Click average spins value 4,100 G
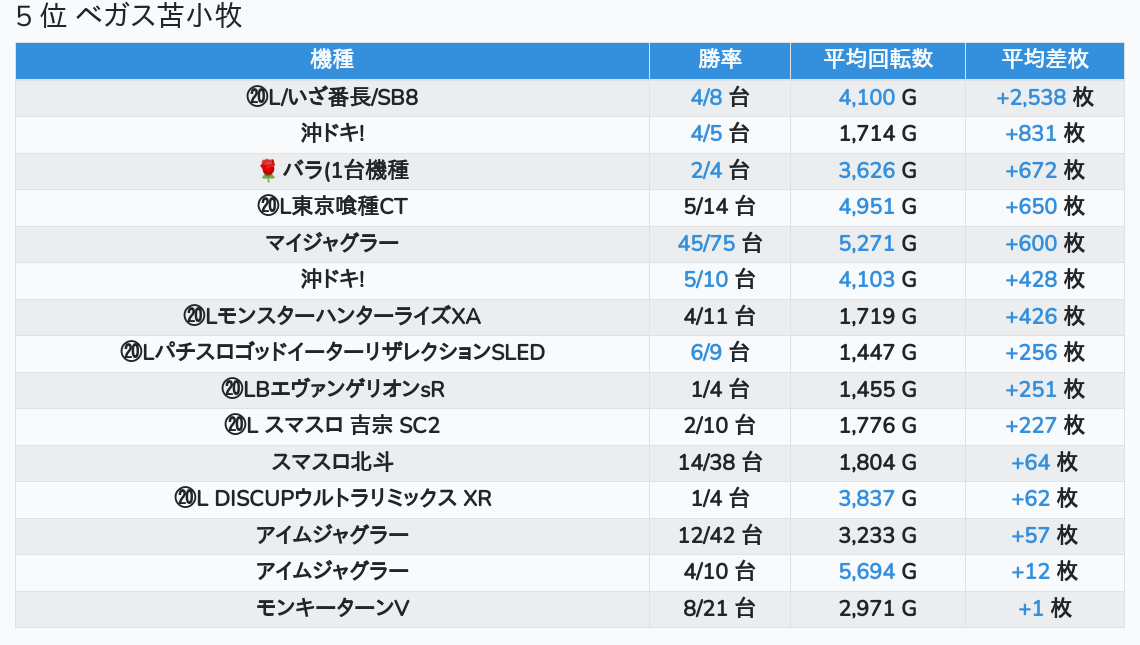The height and width of the screenshot is (645, 1140). coord(878,97)
